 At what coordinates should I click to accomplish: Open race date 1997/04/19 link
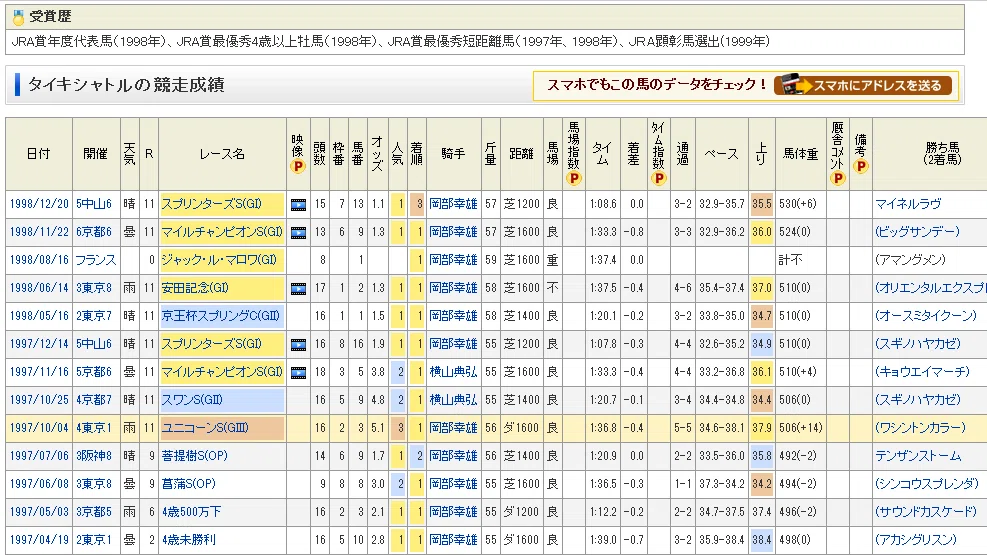39,540
